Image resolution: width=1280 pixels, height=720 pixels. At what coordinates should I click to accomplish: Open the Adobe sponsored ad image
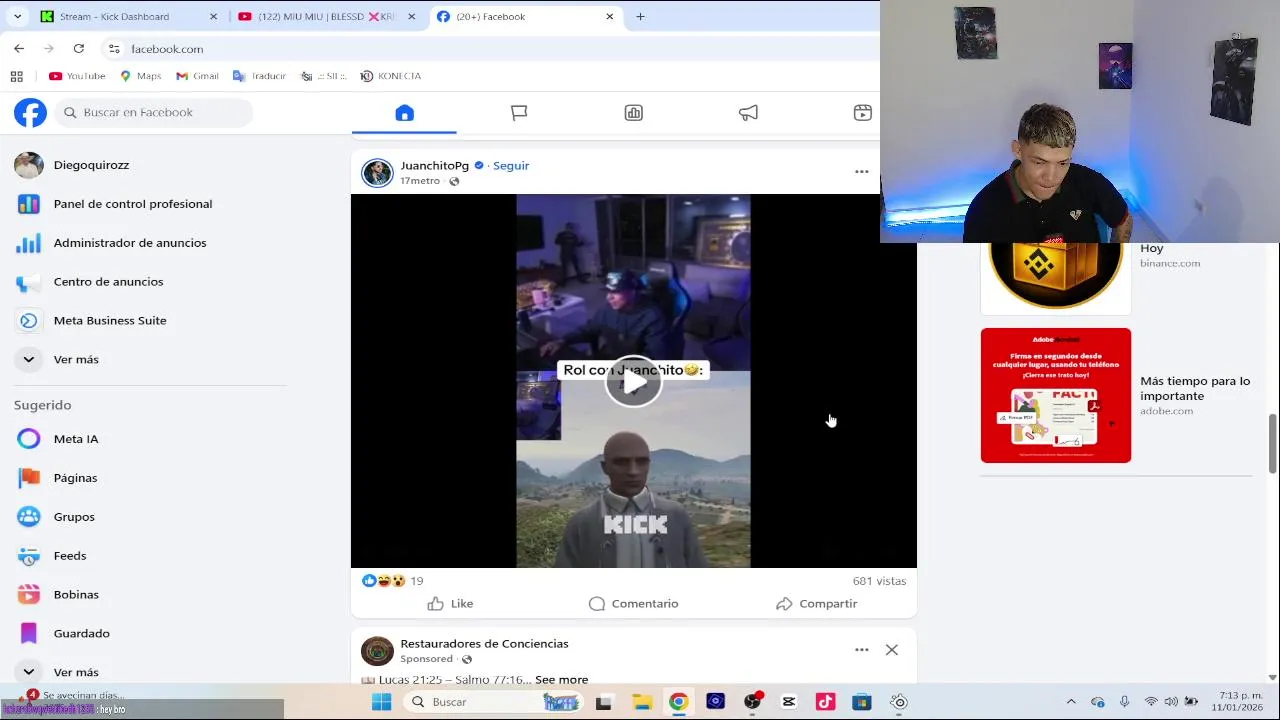click(1056, 396)
